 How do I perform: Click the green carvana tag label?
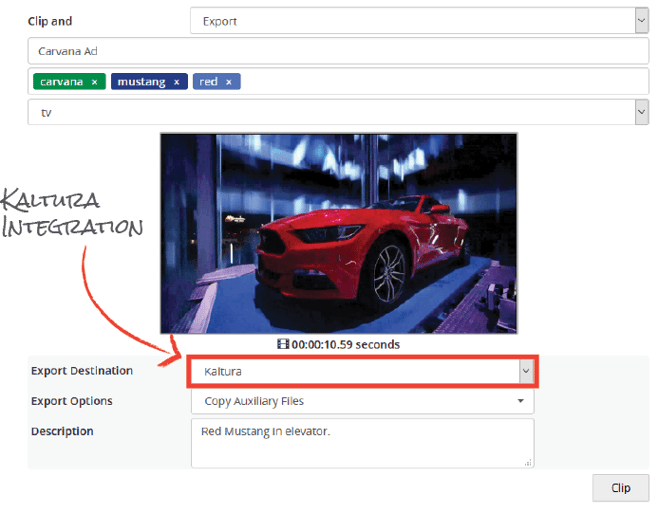click(62, 82)
